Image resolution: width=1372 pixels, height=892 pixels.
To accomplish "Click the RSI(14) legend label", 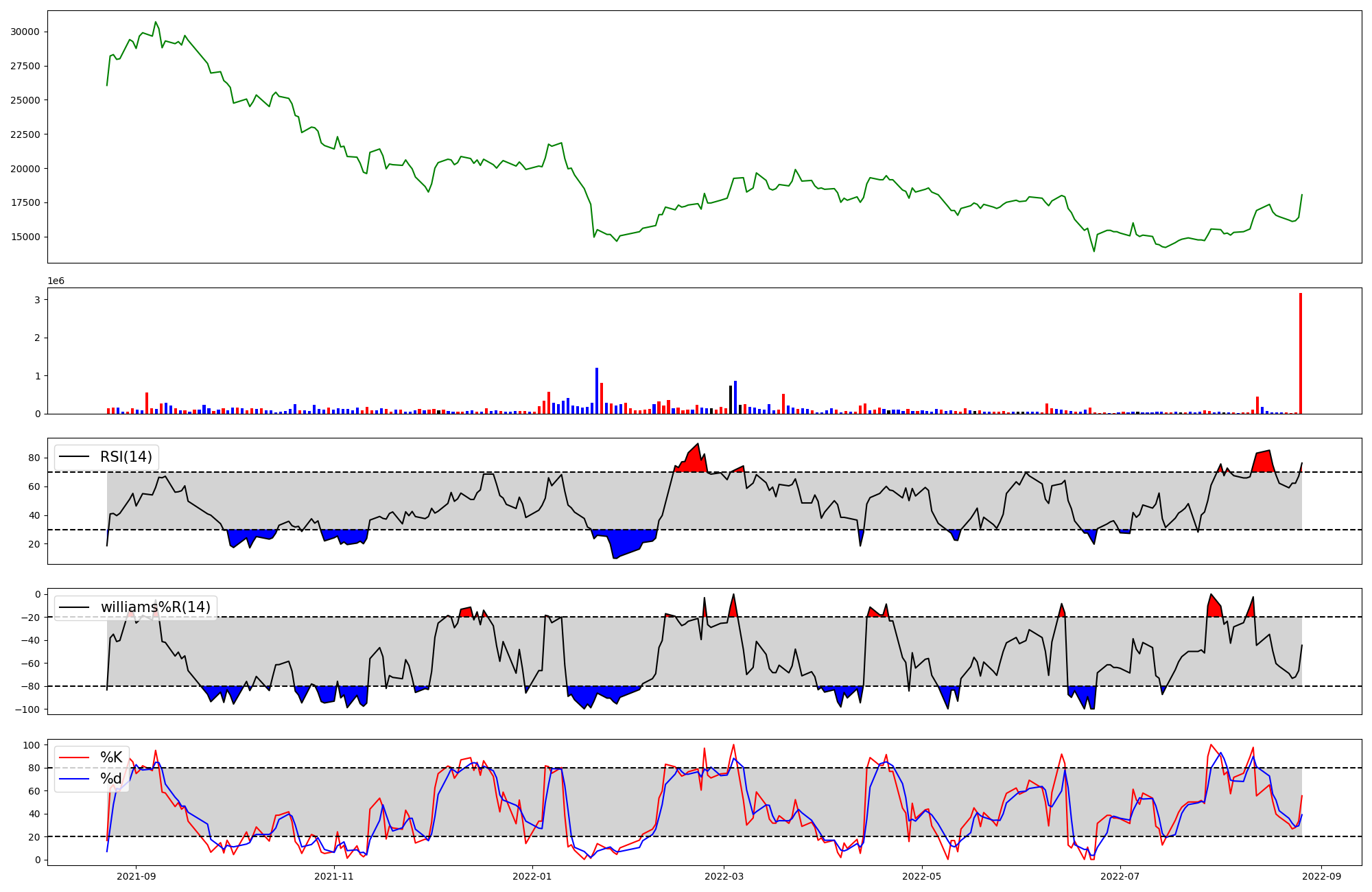I will [126, 457].
